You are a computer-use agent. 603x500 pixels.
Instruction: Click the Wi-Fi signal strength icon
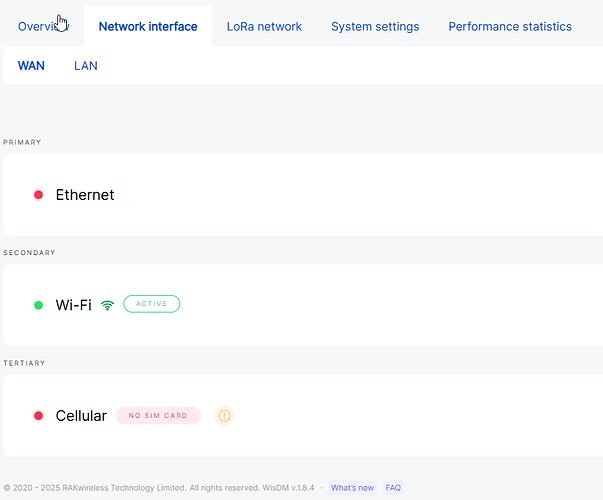click(x=108, y=305)
